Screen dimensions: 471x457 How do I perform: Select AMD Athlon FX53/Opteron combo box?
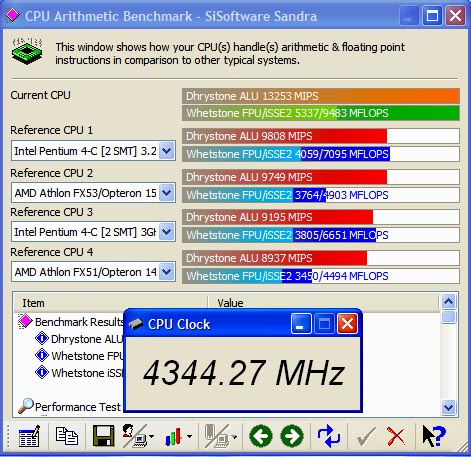click(93, 193)
